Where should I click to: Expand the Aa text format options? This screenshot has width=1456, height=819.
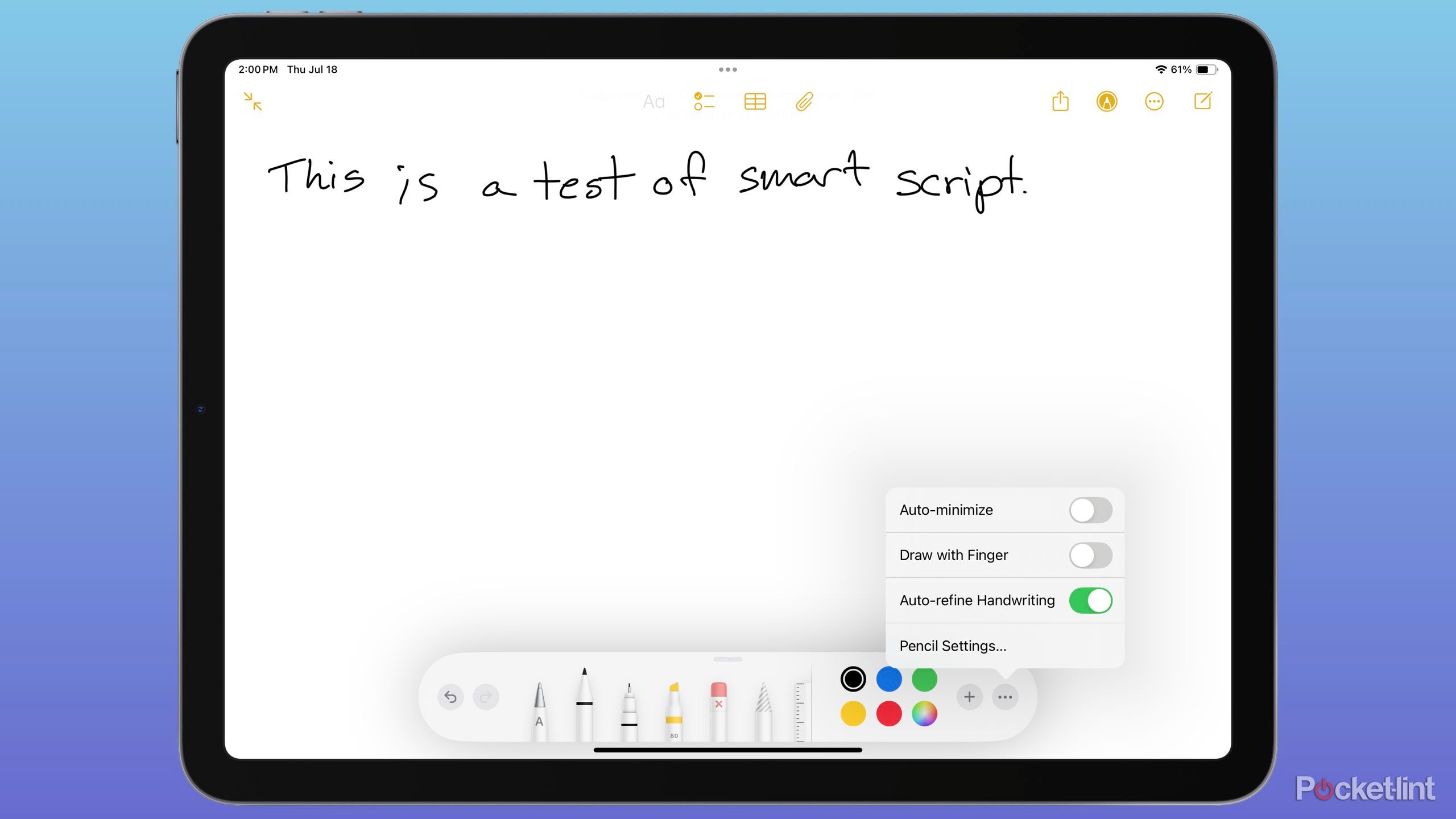[653, 102]
